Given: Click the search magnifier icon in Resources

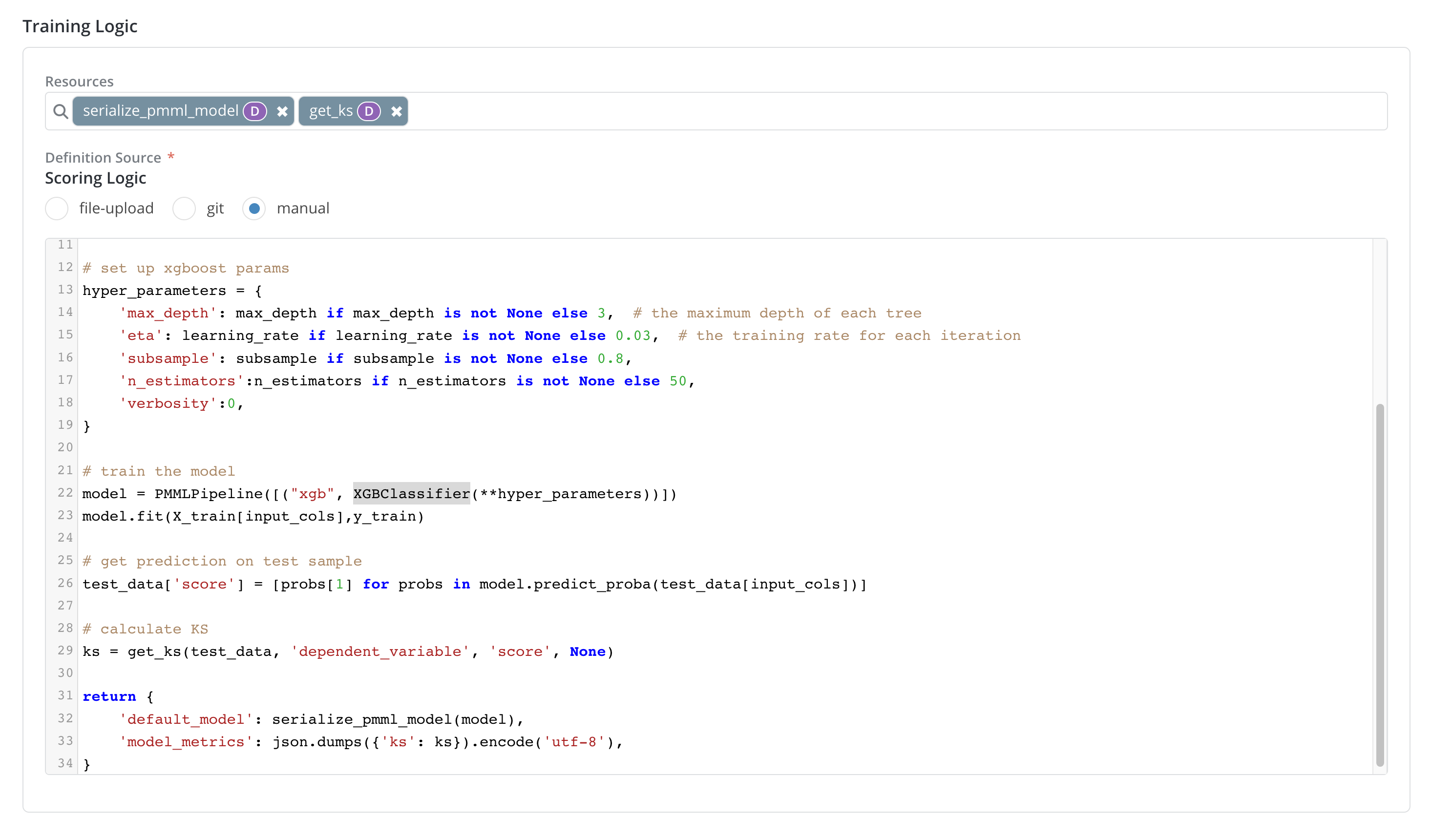Looking at the screenshot, I should (x=60, y=111).
